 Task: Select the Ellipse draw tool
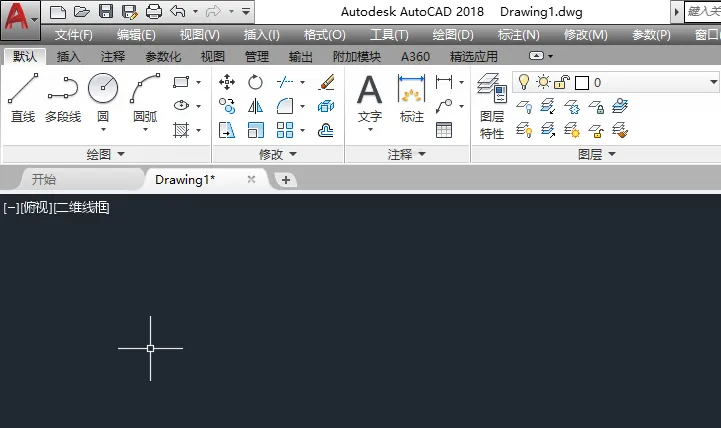(181, 106)
